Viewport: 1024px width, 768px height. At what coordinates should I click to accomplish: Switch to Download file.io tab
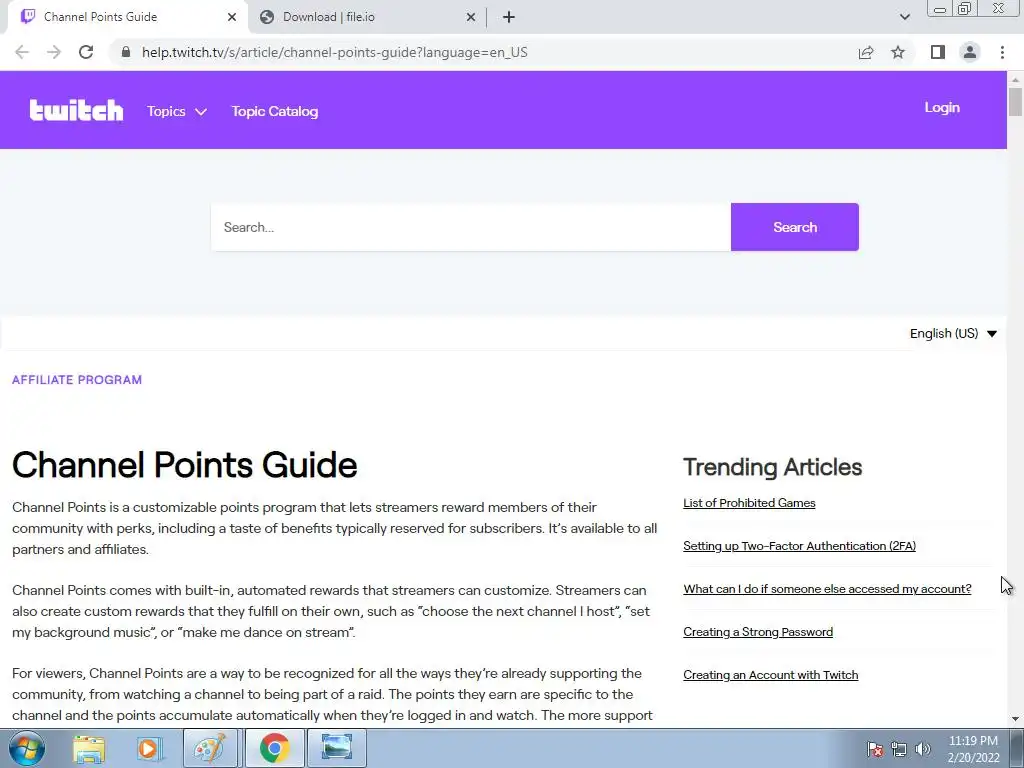tap(367, 17)
